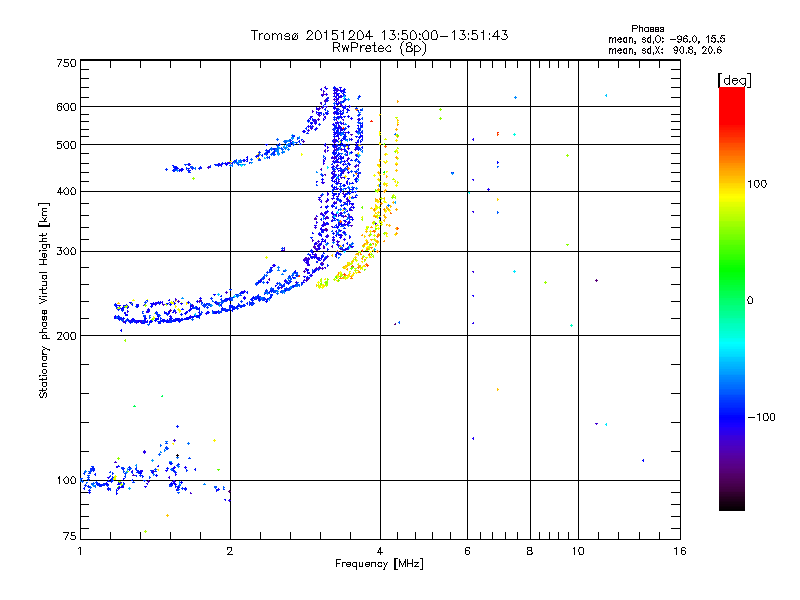The image size is (800, 600).
Task: Click the colorbar tick label '-100'
Action: (761, 417)
